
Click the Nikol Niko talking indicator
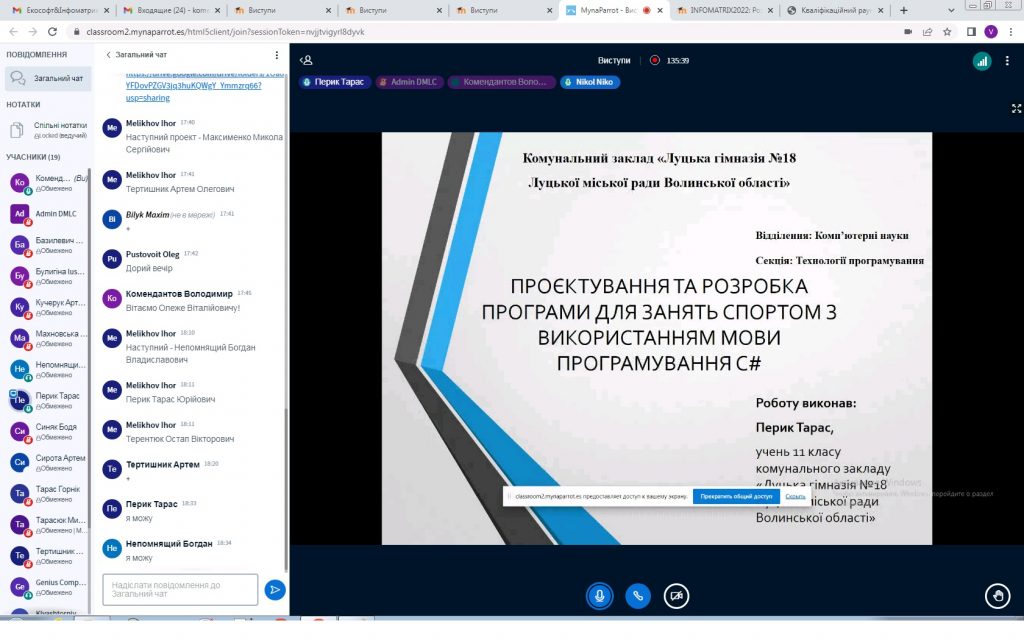pos(590,82)
